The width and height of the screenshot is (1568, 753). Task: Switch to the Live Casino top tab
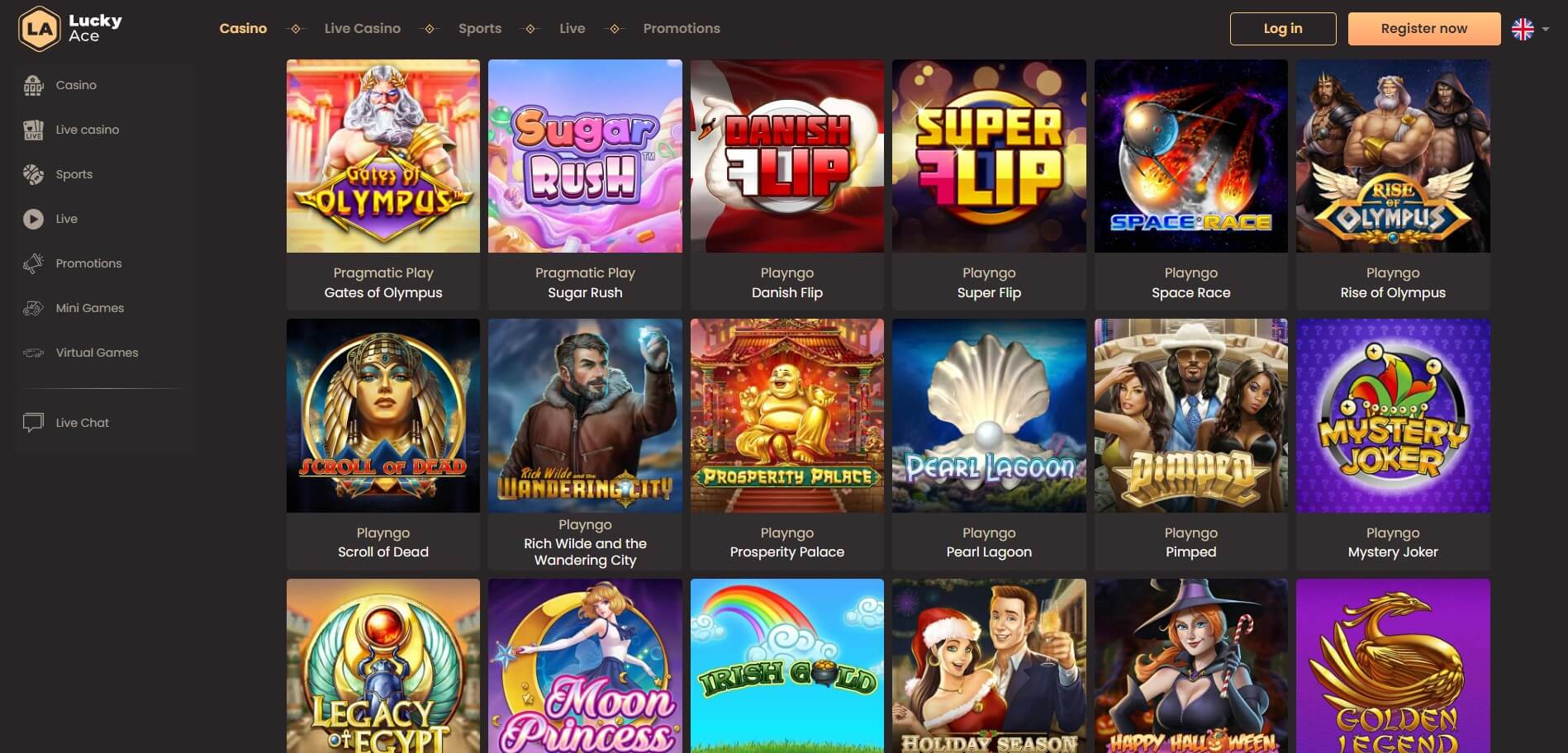(x=362, y=28)
